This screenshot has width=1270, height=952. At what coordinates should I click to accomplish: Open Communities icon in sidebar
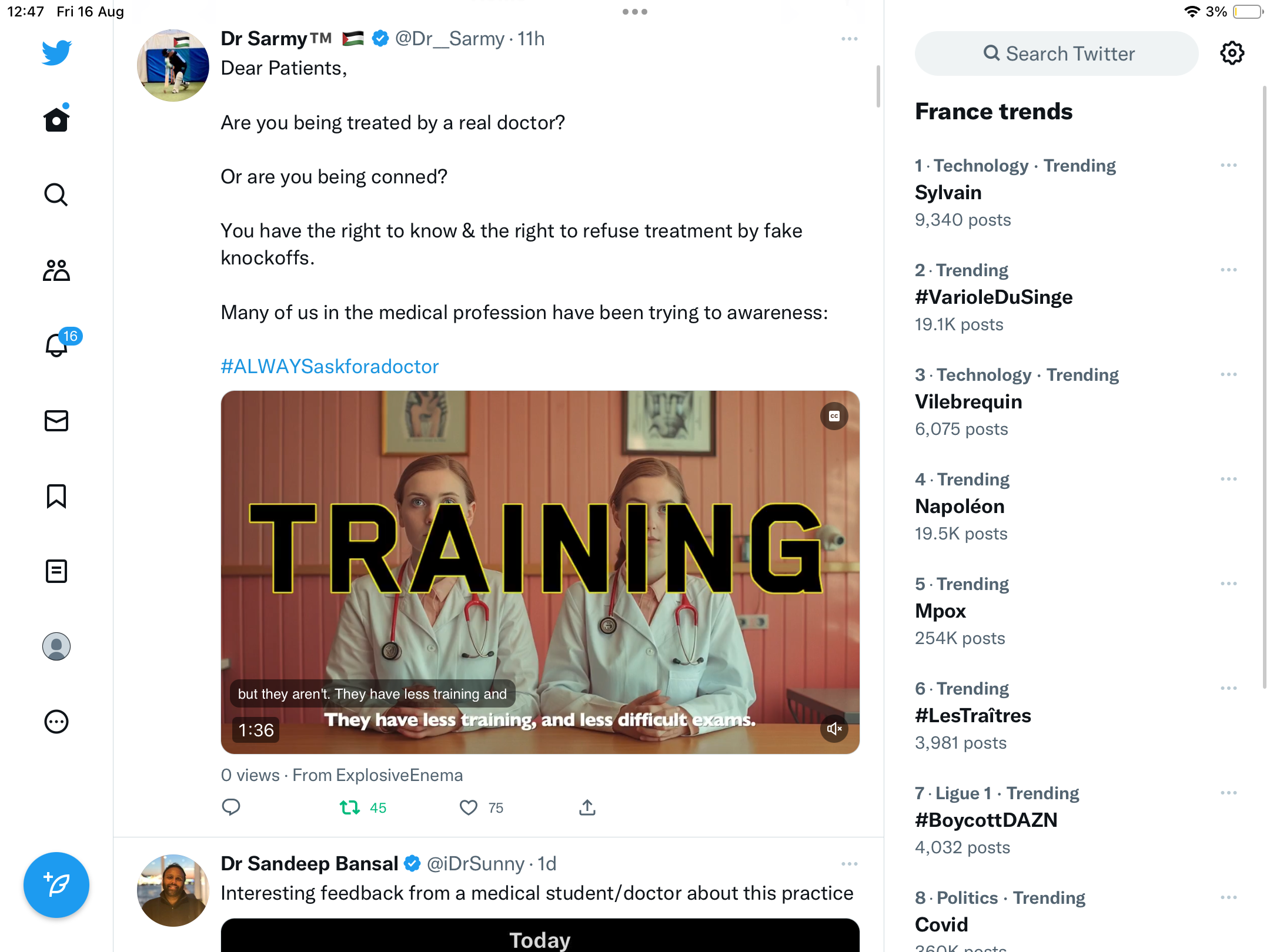(56, 270)
